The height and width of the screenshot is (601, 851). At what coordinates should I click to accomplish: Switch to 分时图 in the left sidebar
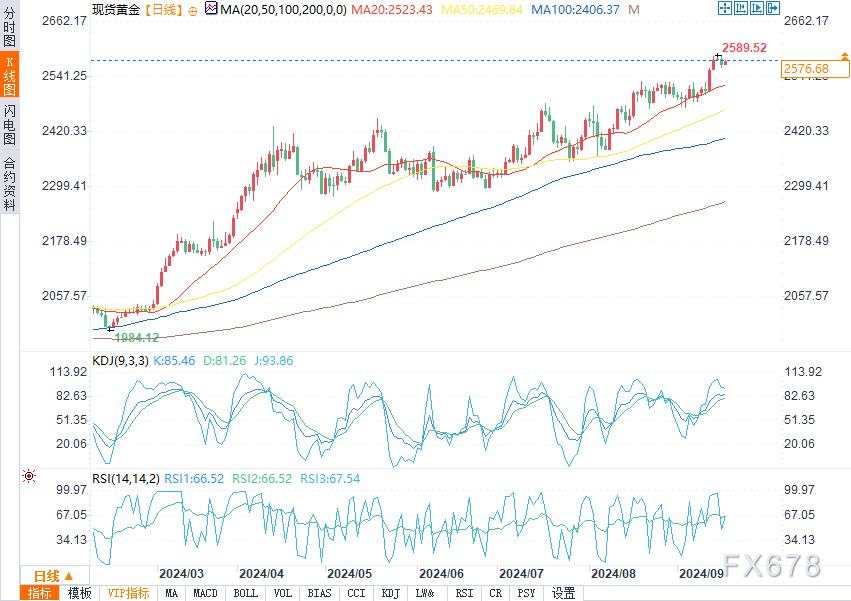9,26
